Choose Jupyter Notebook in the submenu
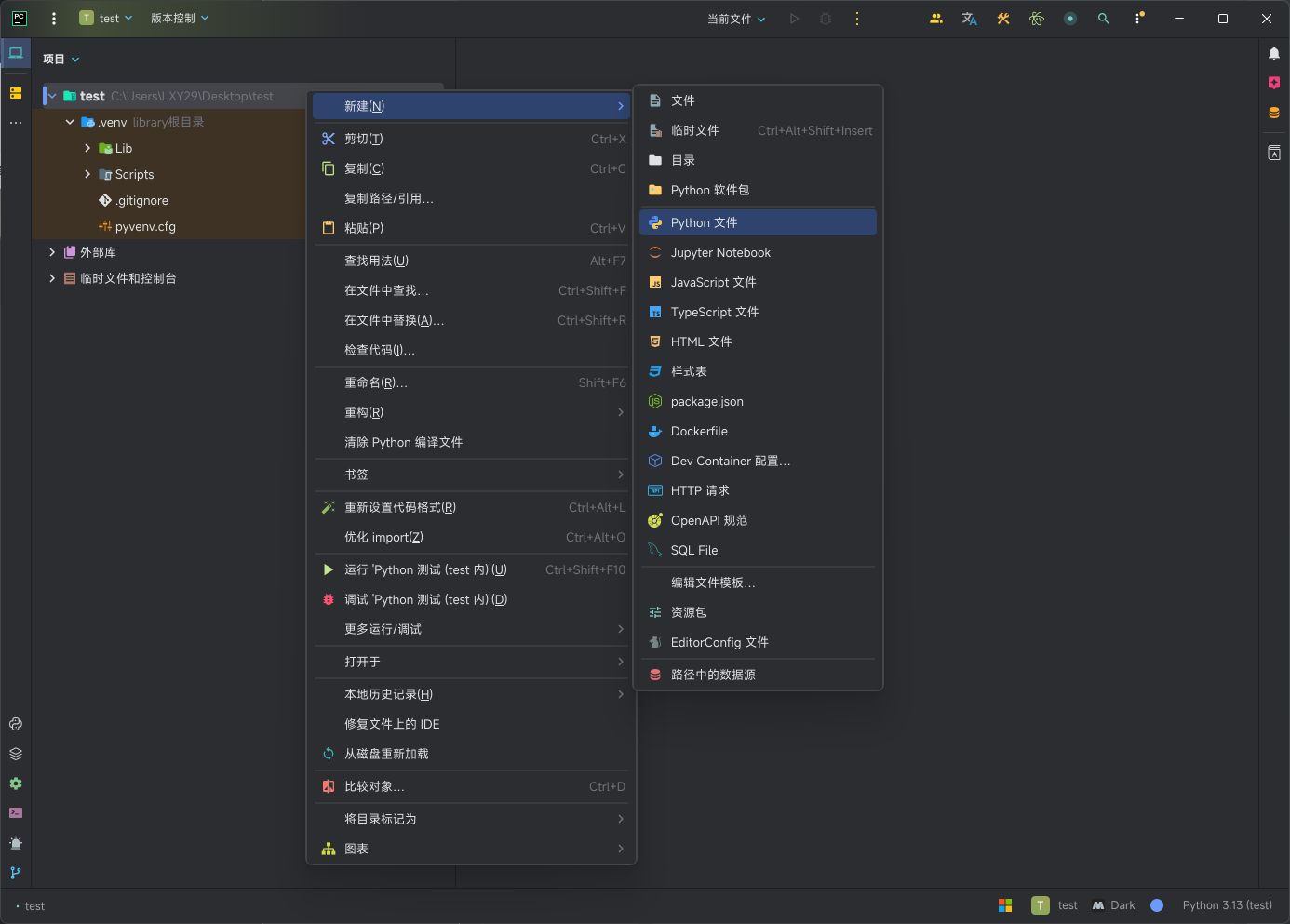The height and width of the screenshot is (924, 1290). (719, 252)
